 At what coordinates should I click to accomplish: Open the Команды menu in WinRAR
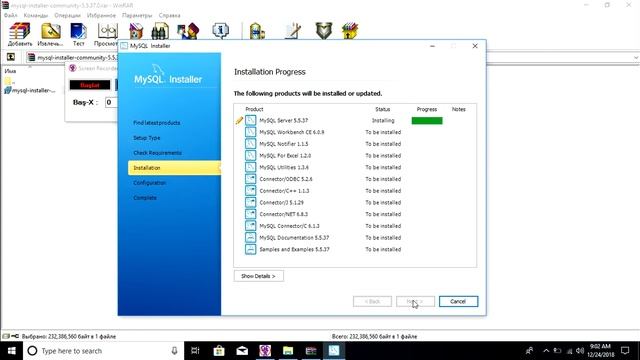click(x=36, y=15)
